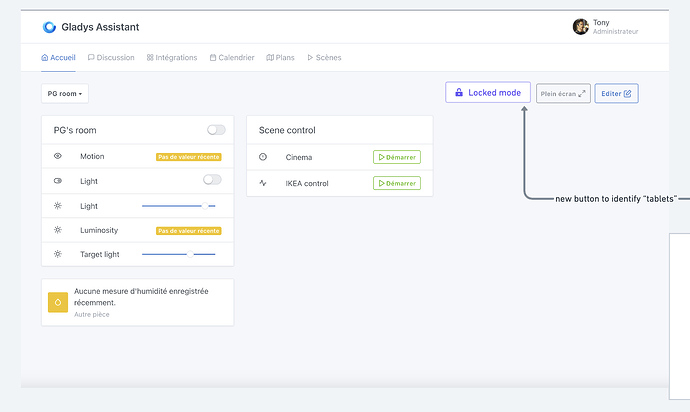This screenshot has height=412, width=690.
Task: Toggle the PG's room master switch
Action: tap(216, 130)
